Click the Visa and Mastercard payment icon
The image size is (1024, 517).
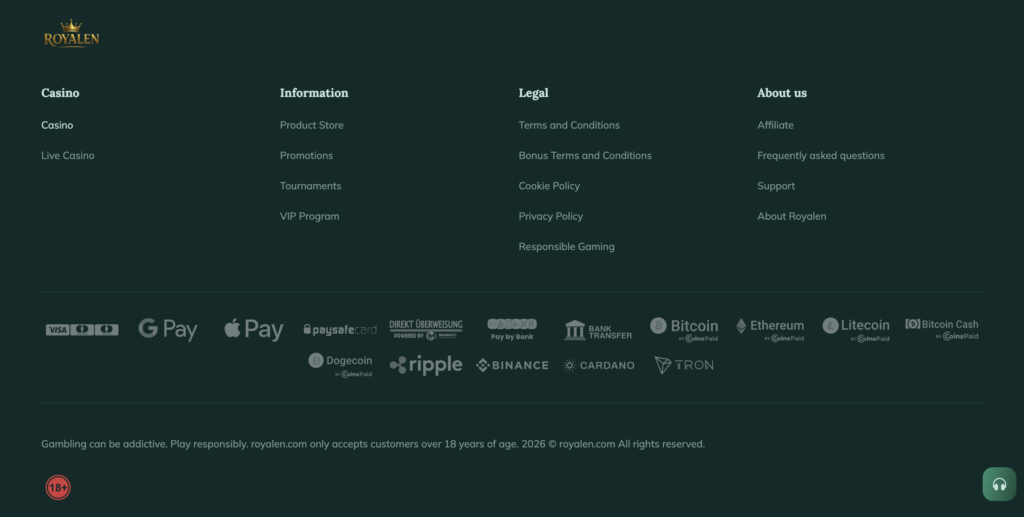point(82,330)
